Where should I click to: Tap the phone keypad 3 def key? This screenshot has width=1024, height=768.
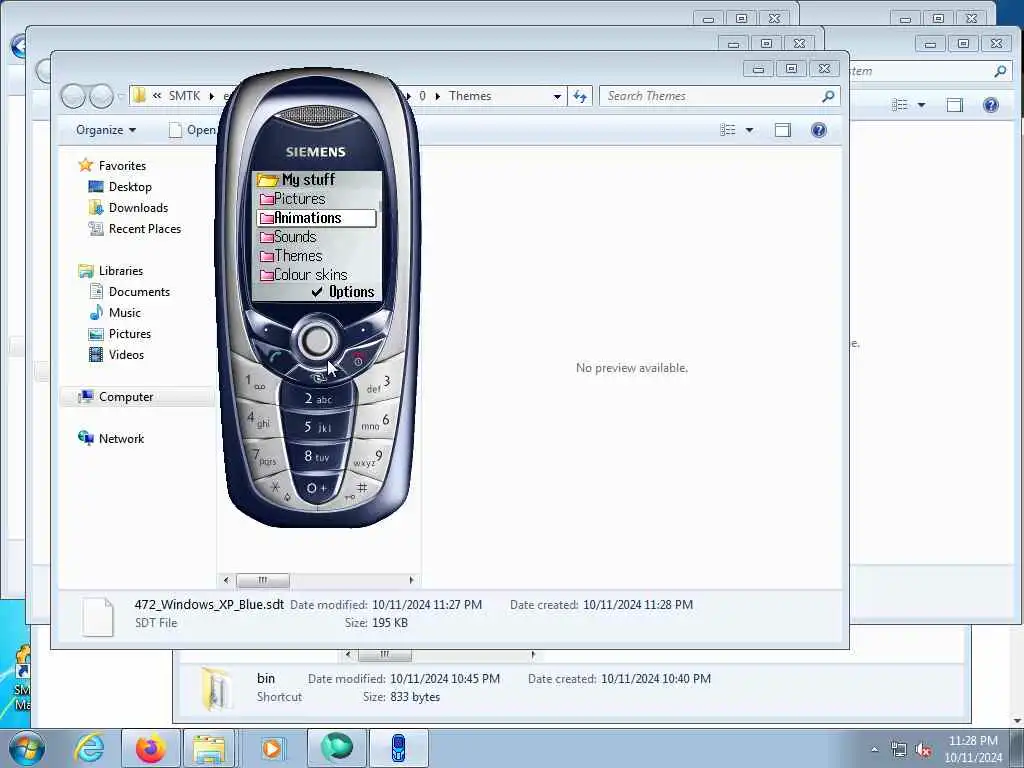point(378,384)
